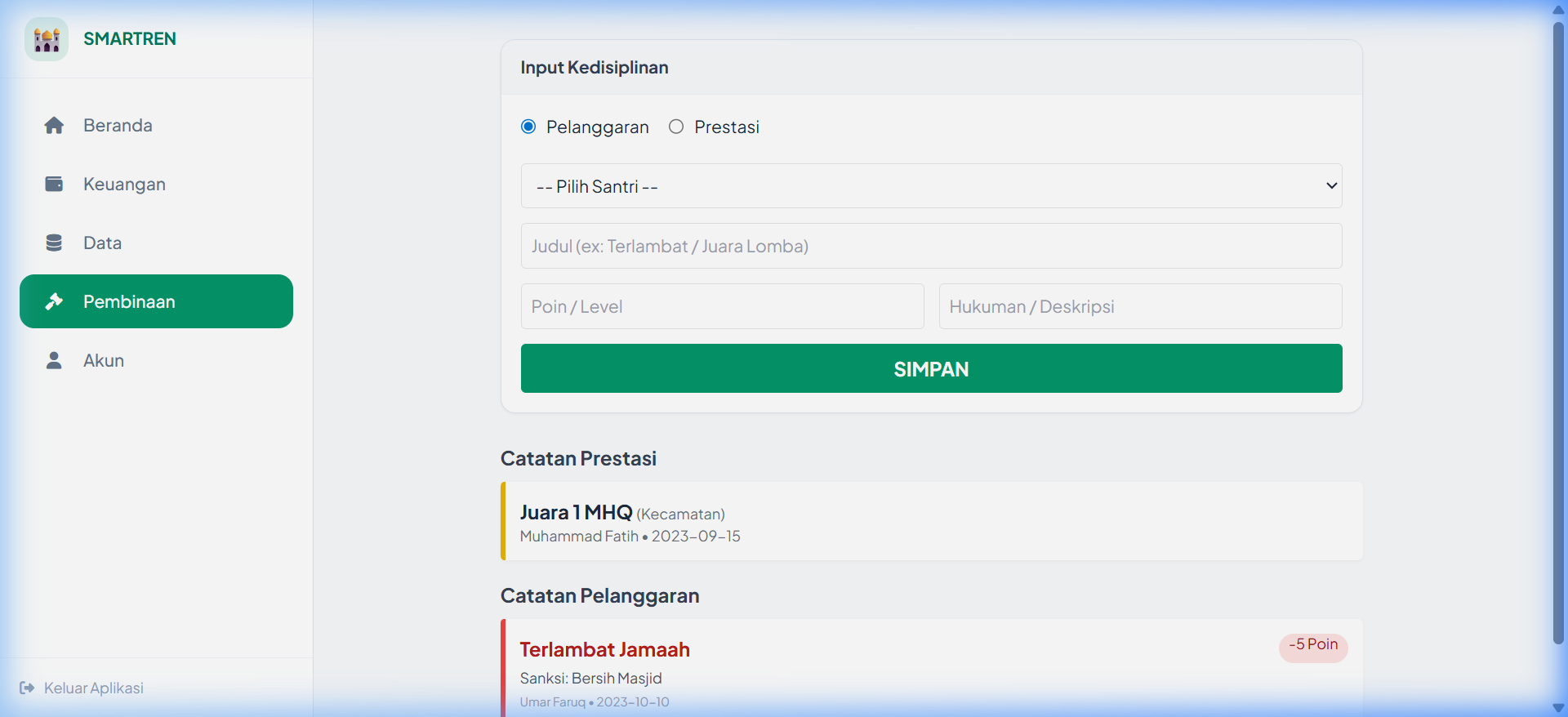Open the Beranda menu entry
1568x717 pixels.
point(117,125)
